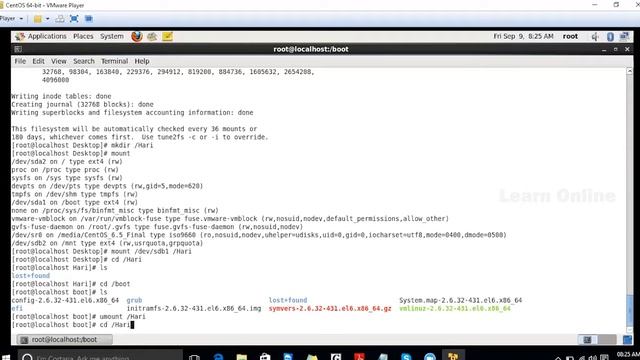The image size is (640, 360).
Task: Click System.map-2.6.32-431.el6.x86_64 text
Action: coord(460,300)
